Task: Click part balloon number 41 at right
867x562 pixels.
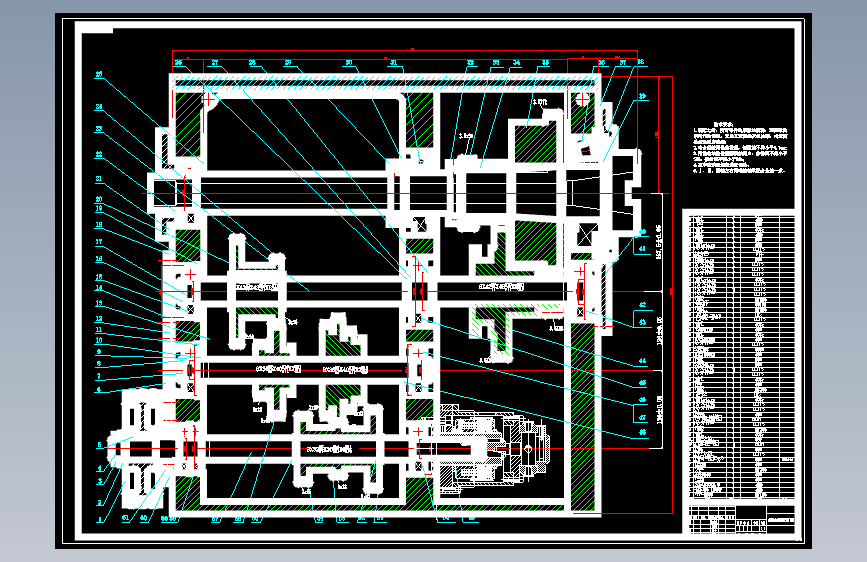Action: (x=643, y=248)
